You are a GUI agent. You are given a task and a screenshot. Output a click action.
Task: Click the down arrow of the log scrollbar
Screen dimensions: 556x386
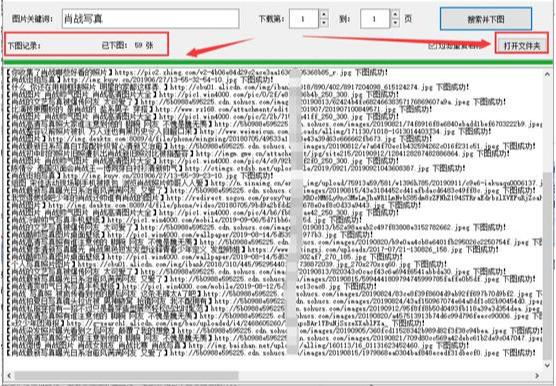(x=546, y=364)
